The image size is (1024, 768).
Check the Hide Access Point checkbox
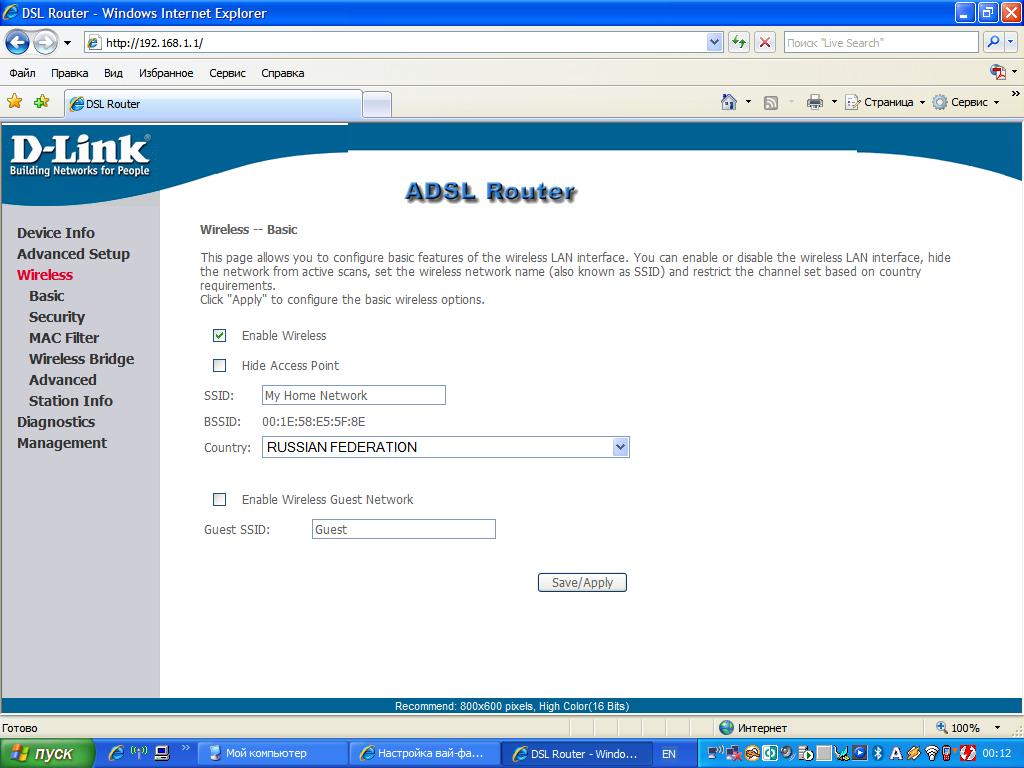coord(219,366)
